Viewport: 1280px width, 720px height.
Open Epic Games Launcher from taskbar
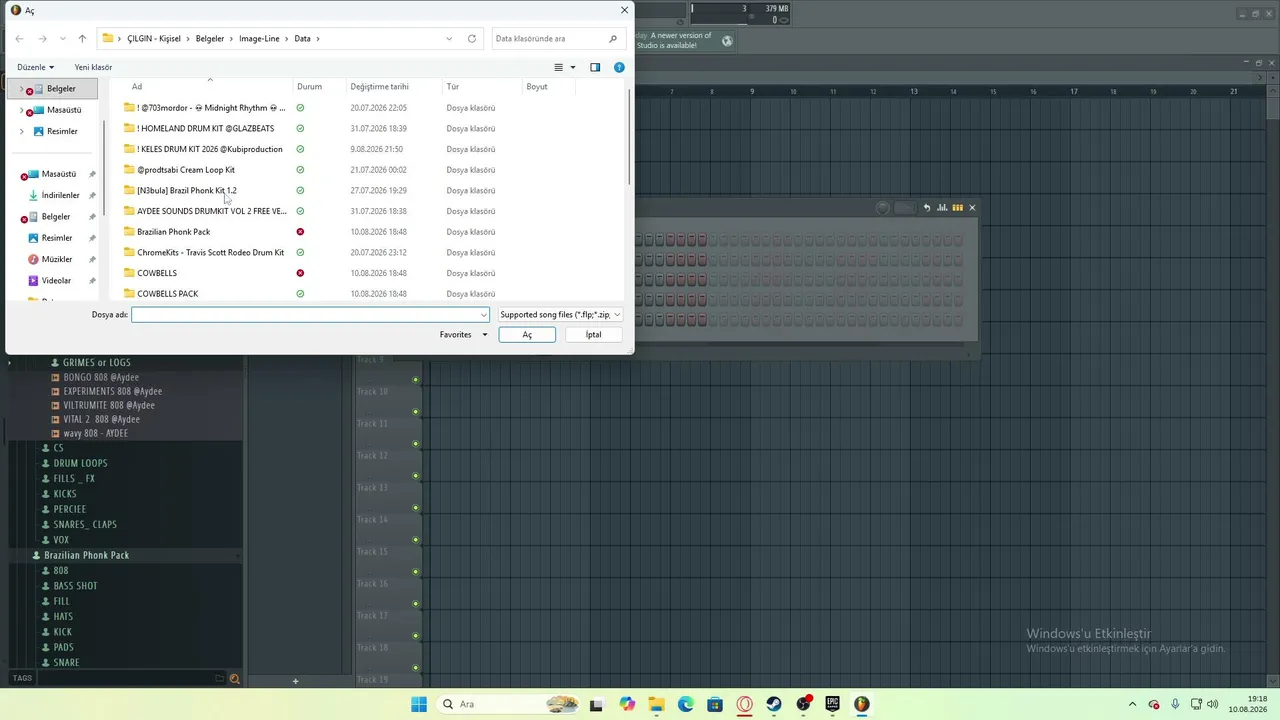(x=832, y=704)
